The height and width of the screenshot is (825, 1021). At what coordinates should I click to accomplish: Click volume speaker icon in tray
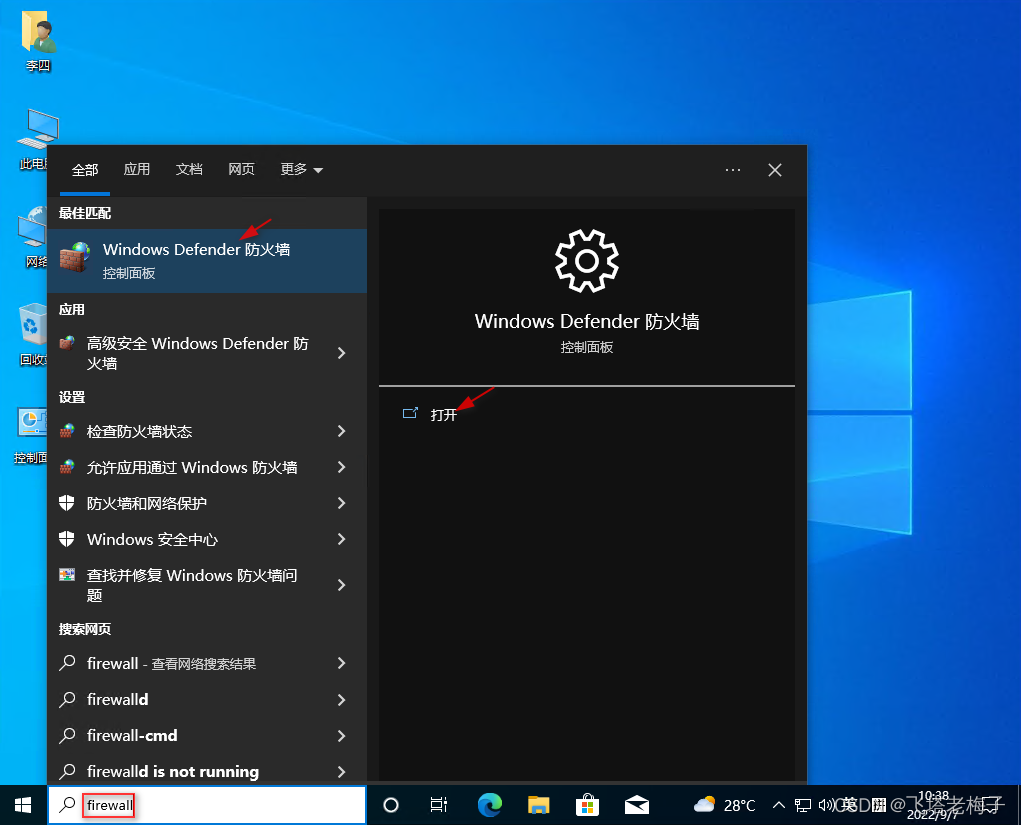click(x=826, y=805)
